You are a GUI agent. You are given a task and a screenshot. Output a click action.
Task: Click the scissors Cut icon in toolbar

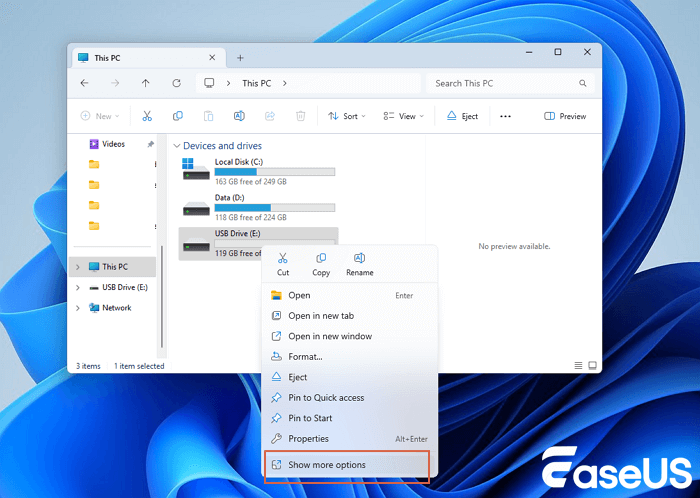(x=147, y=116)
